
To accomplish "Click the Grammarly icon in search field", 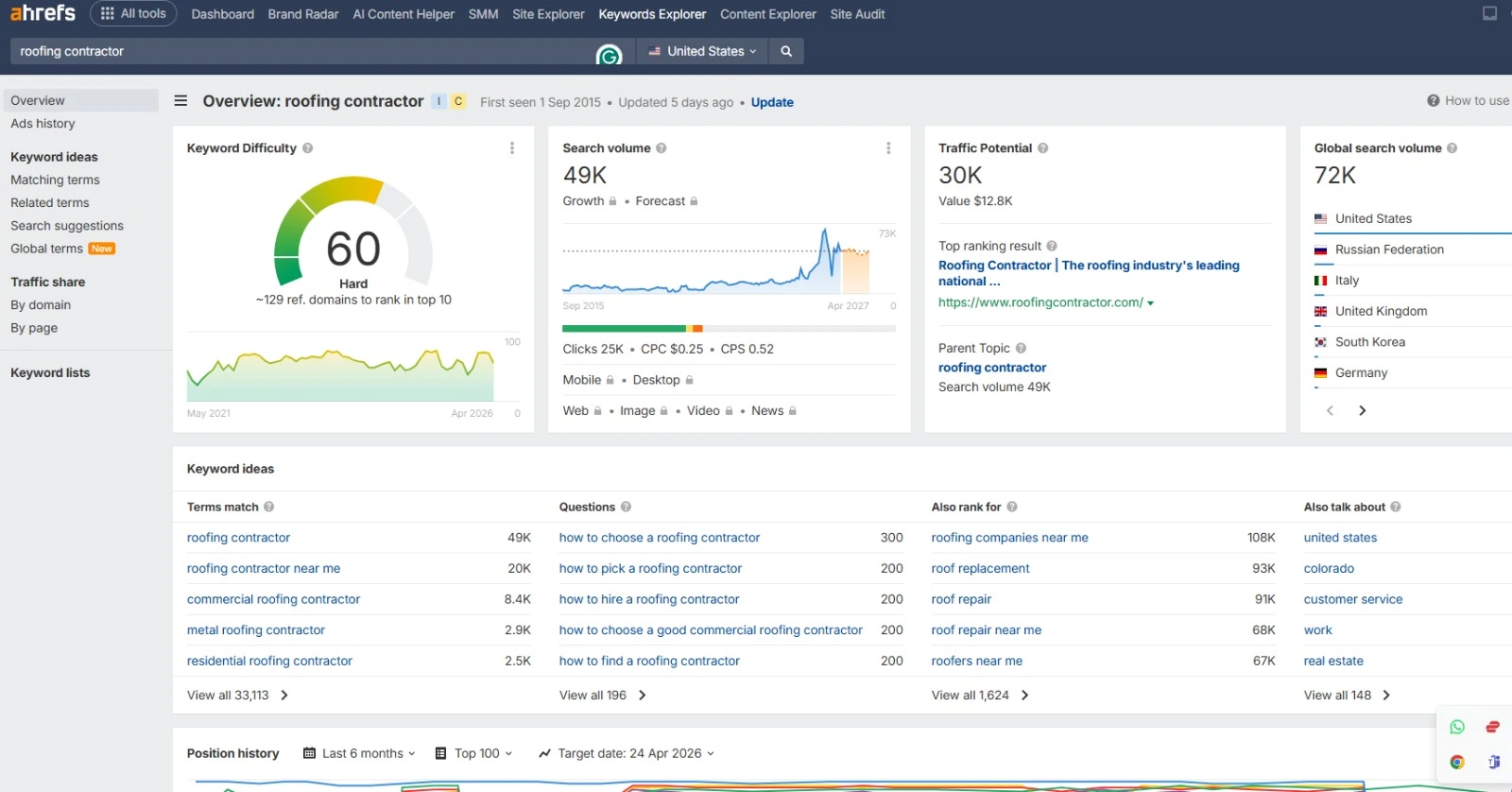I will click(609, 56).
